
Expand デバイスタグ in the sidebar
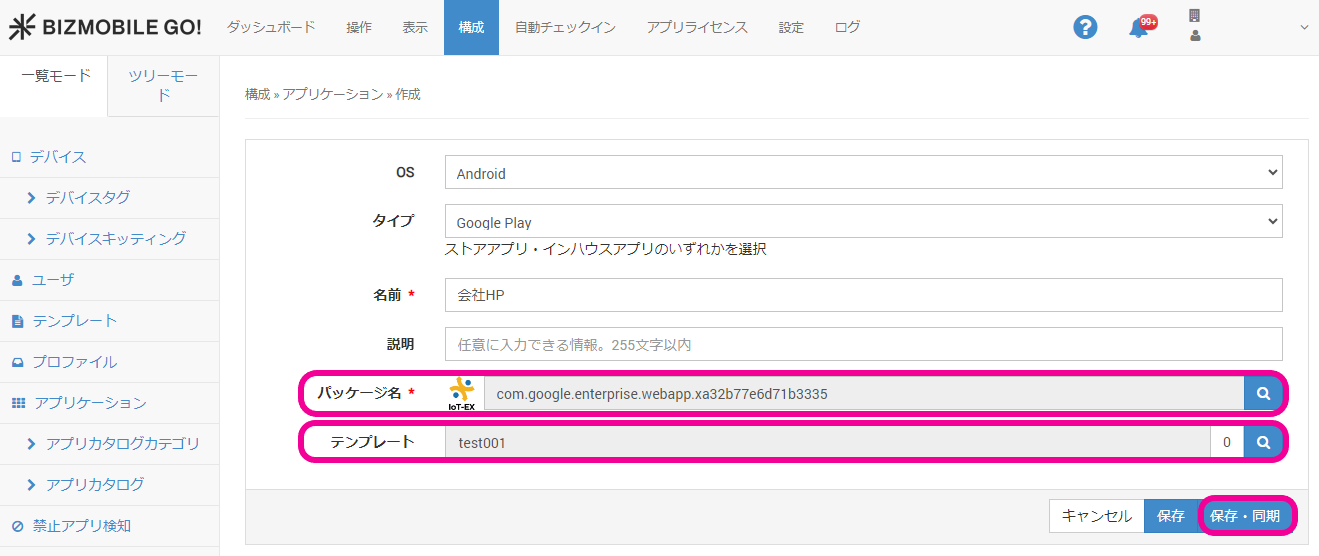87,198
